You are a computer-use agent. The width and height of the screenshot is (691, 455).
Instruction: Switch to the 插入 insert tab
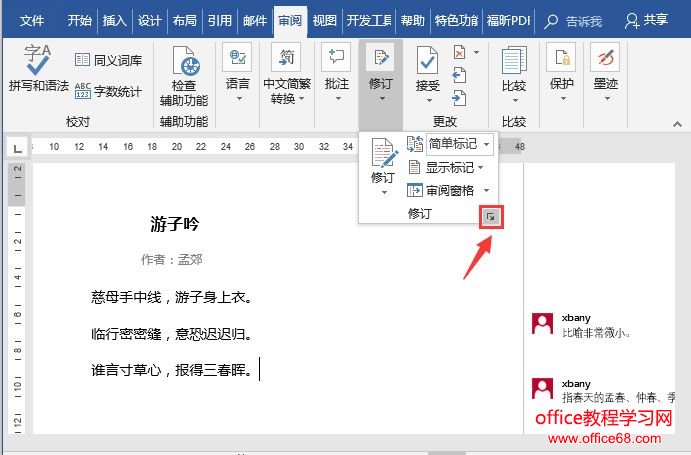pos(115,20)
